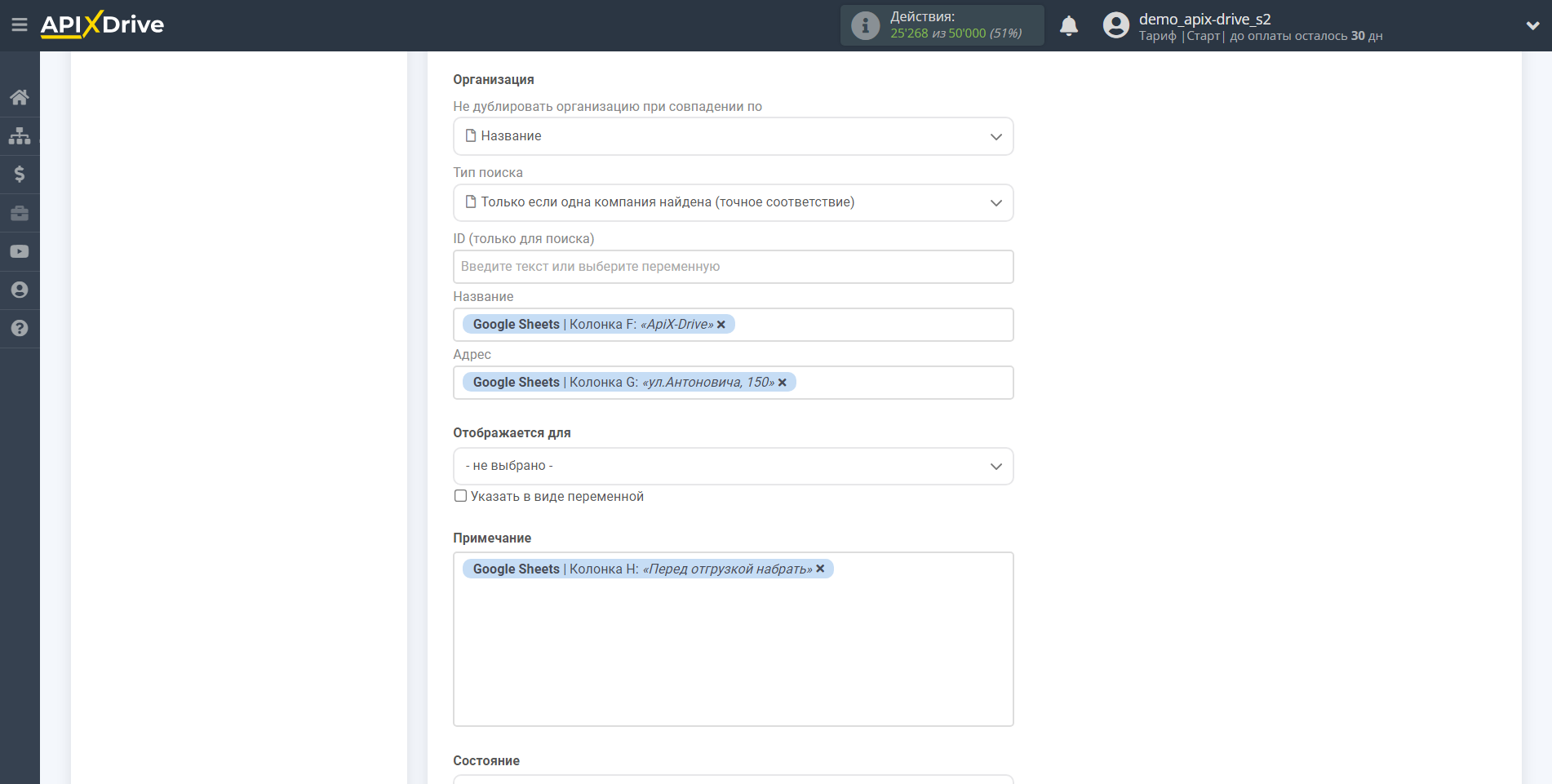Open the help question-mark icon in sidebar
This screenshot has width=1552, height=784.
click(x=20, y=328)
